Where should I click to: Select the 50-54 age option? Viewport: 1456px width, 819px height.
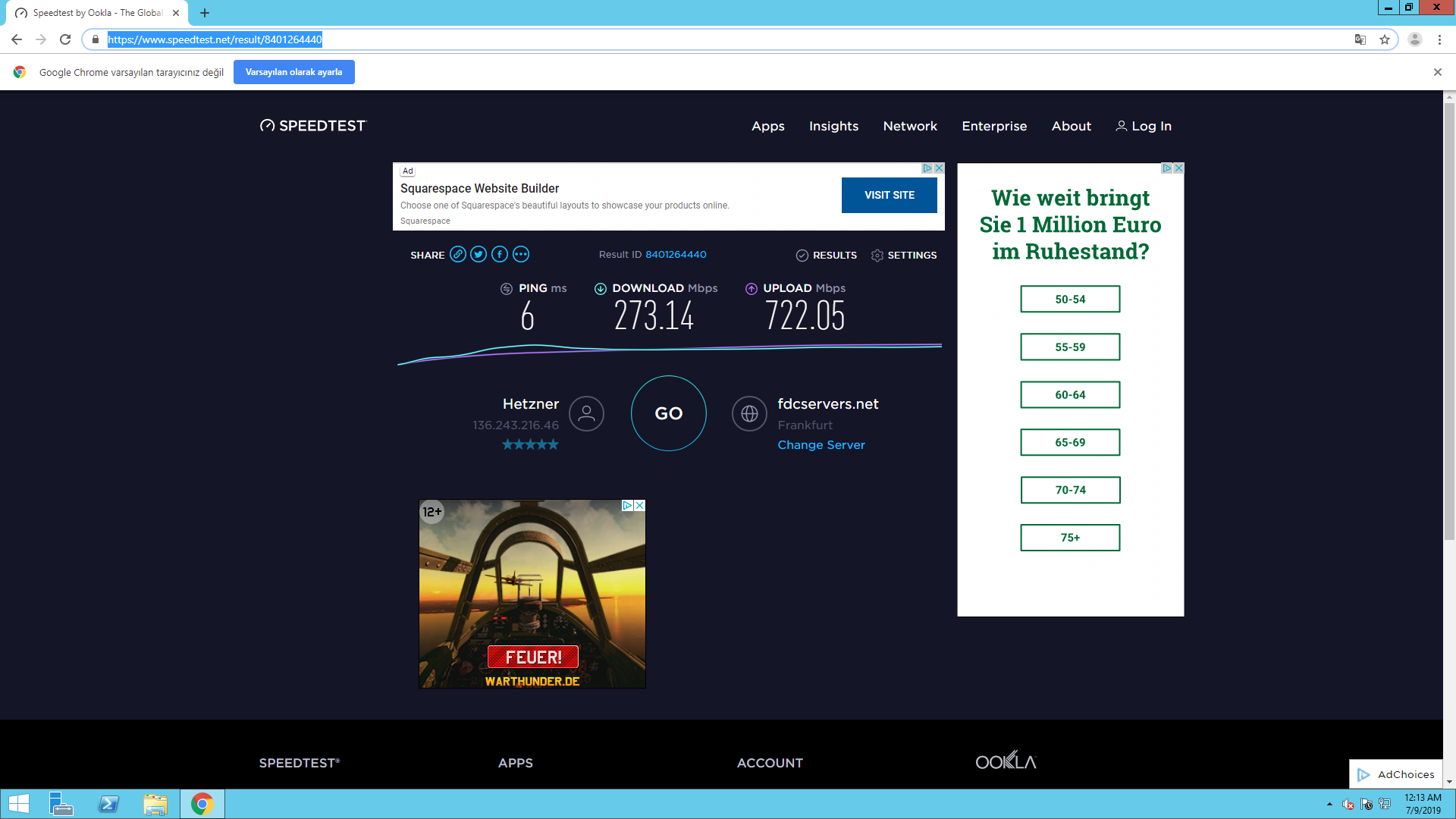click(1070, 300)
